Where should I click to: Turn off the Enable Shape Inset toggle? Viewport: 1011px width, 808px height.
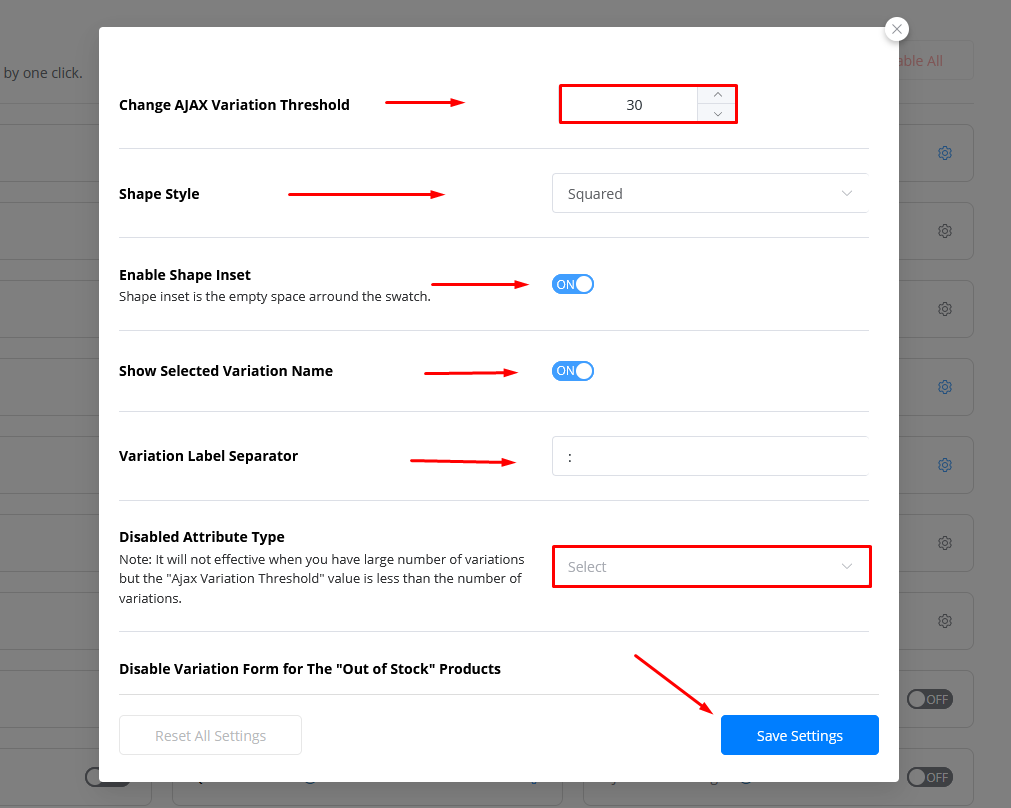pyautogui.click(x=573, y=284)
